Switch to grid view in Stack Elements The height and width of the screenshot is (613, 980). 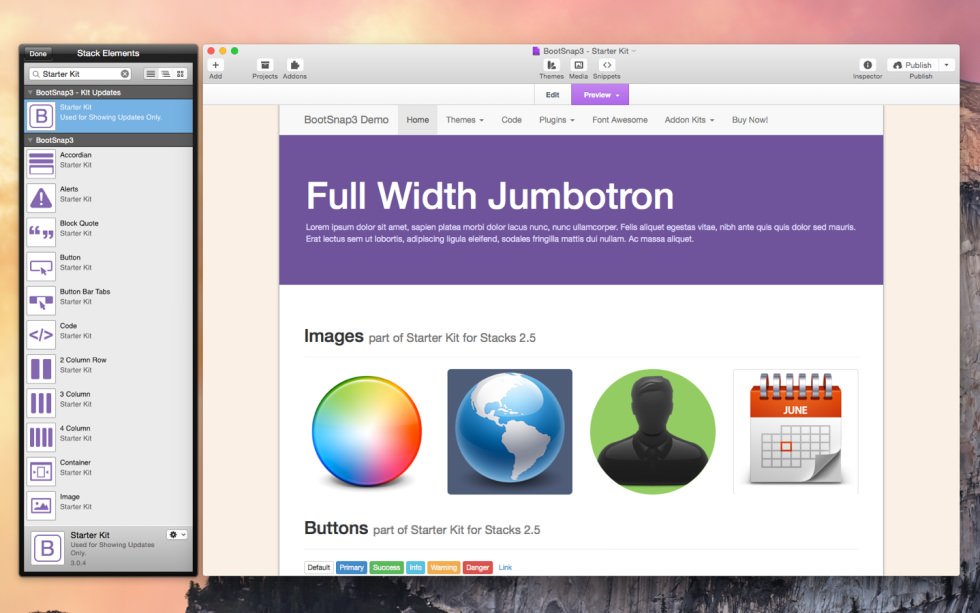point(181,74)
